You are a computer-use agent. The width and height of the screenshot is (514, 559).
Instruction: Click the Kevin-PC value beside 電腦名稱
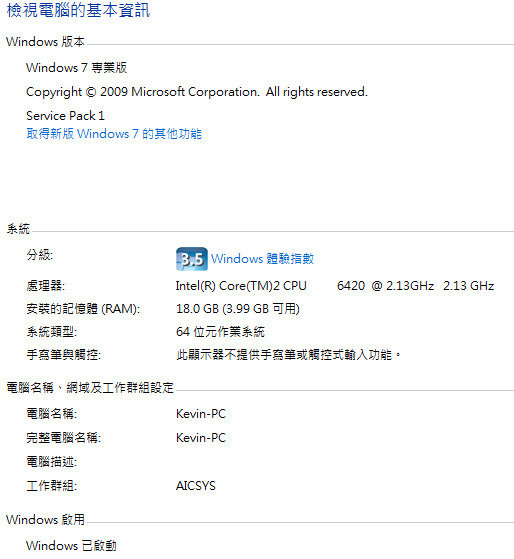click(x=201, y=414)
